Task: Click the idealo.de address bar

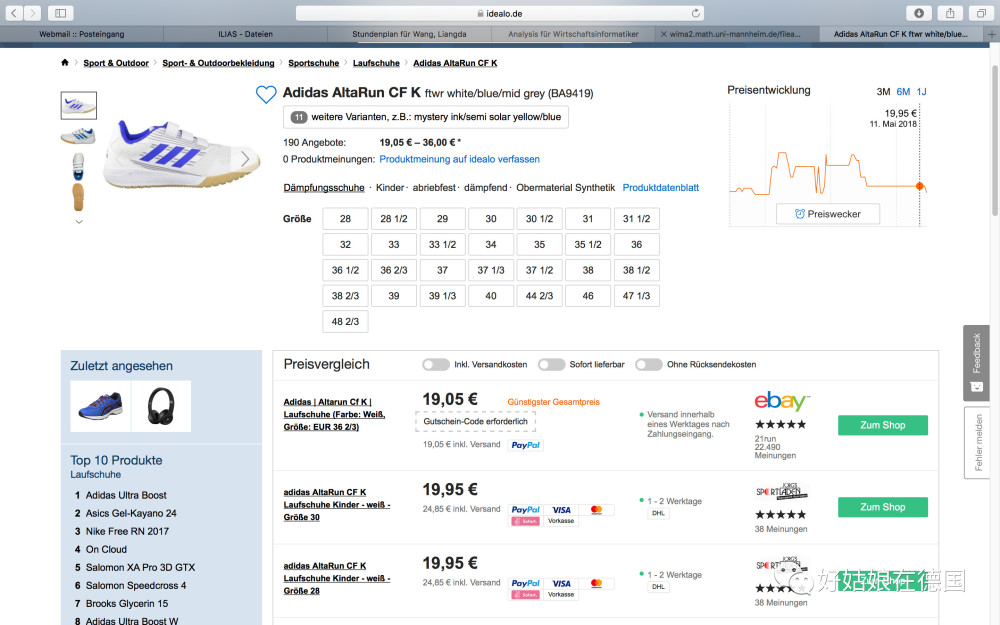Action: [x=499, y=13]
